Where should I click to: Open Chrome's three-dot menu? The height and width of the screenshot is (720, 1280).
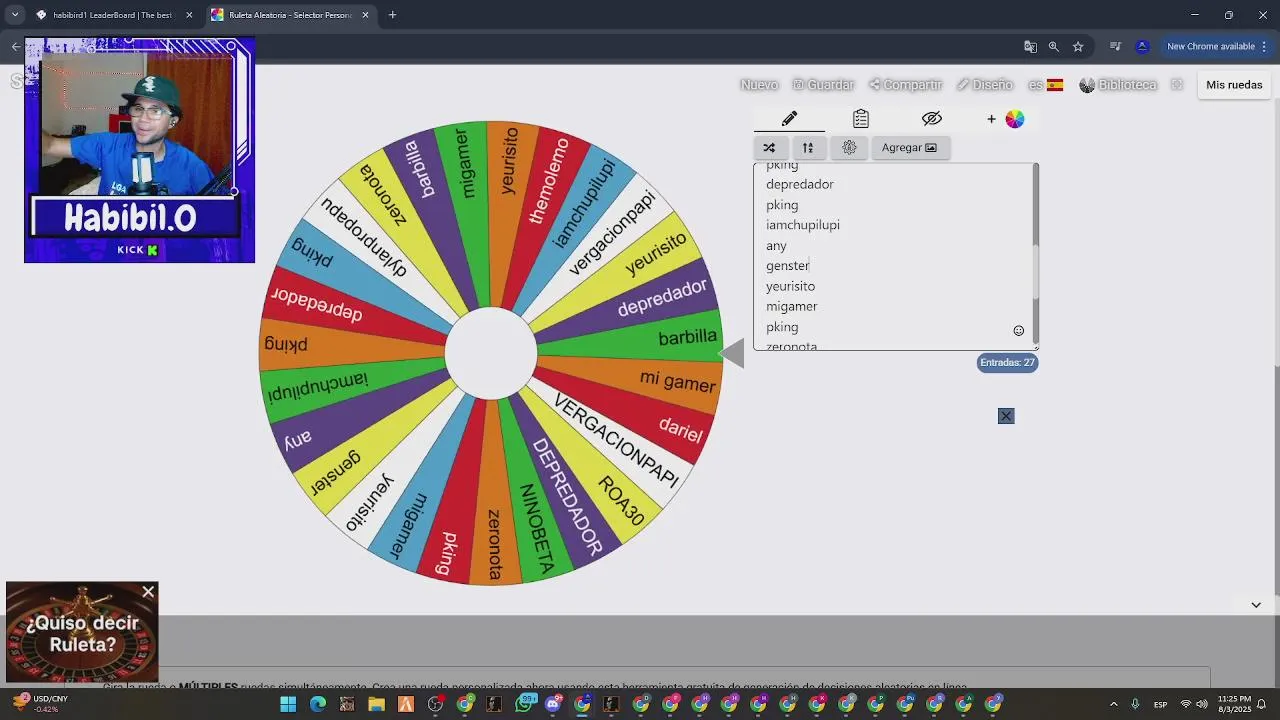1265,46
